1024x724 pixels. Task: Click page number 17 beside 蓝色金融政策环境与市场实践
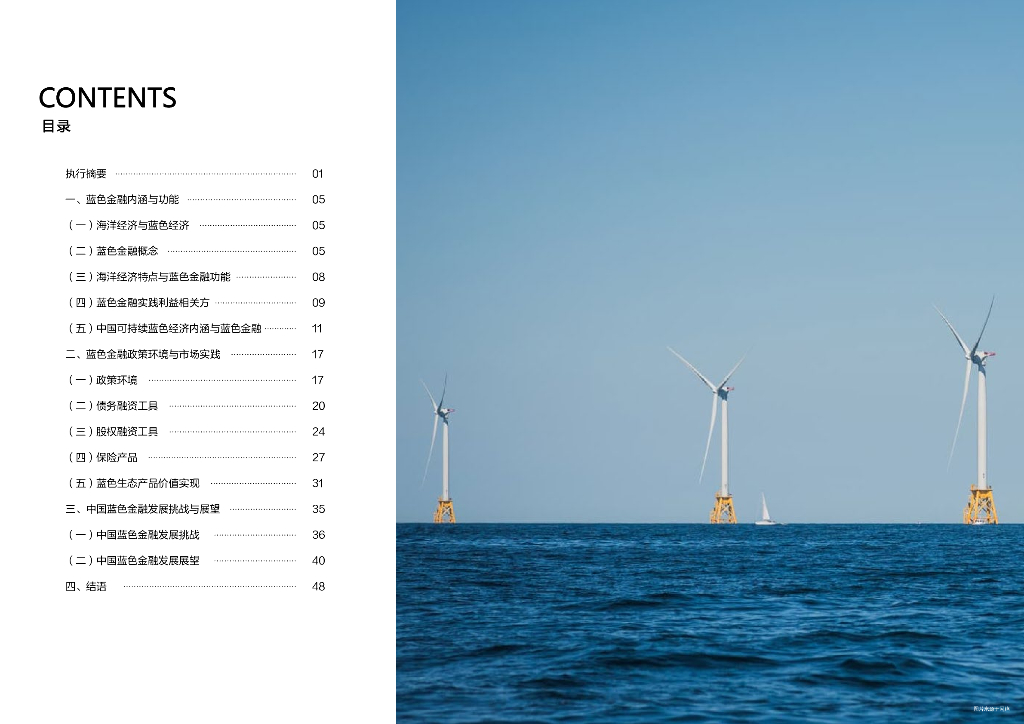[x=317, y=354]
